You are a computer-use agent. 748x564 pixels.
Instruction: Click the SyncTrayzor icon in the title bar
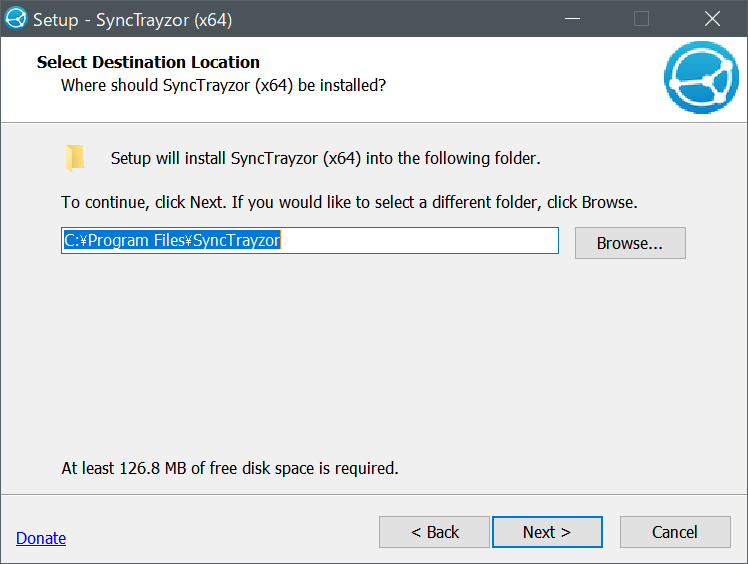[15, 18]
